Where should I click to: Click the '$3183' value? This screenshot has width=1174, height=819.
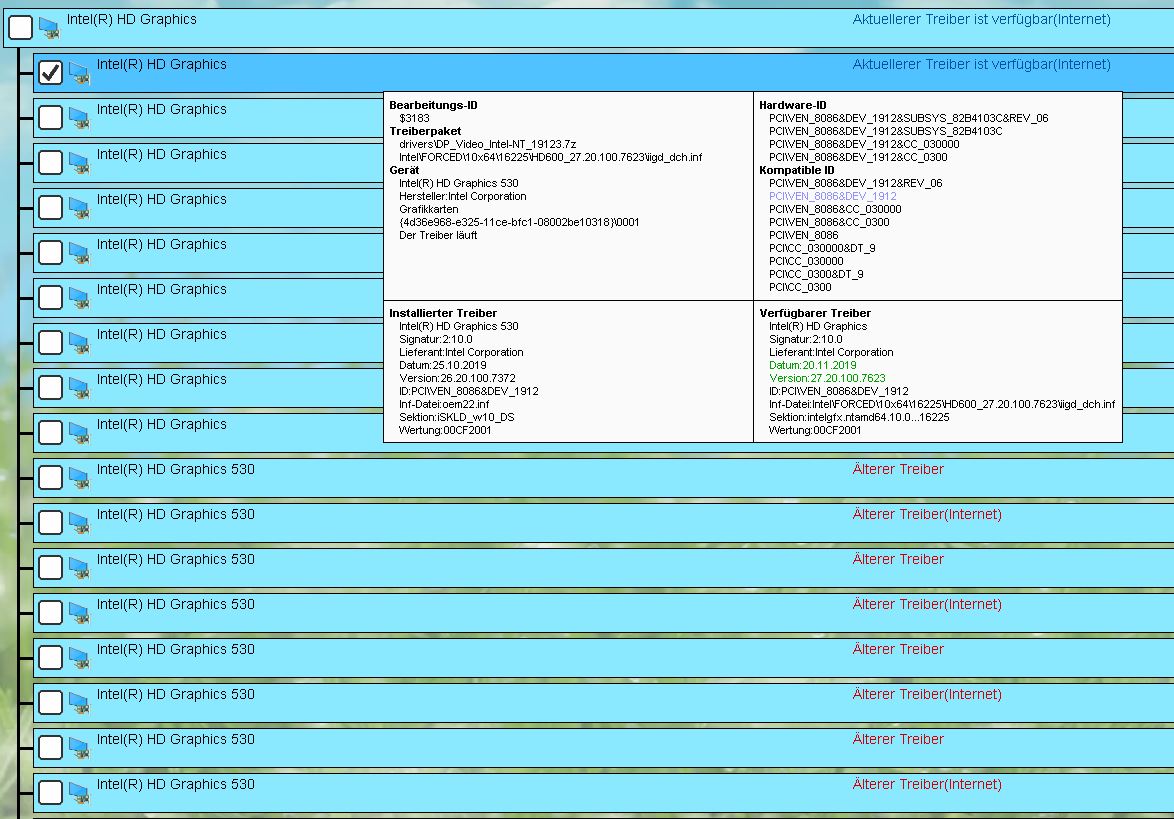(x=414, y=118)
